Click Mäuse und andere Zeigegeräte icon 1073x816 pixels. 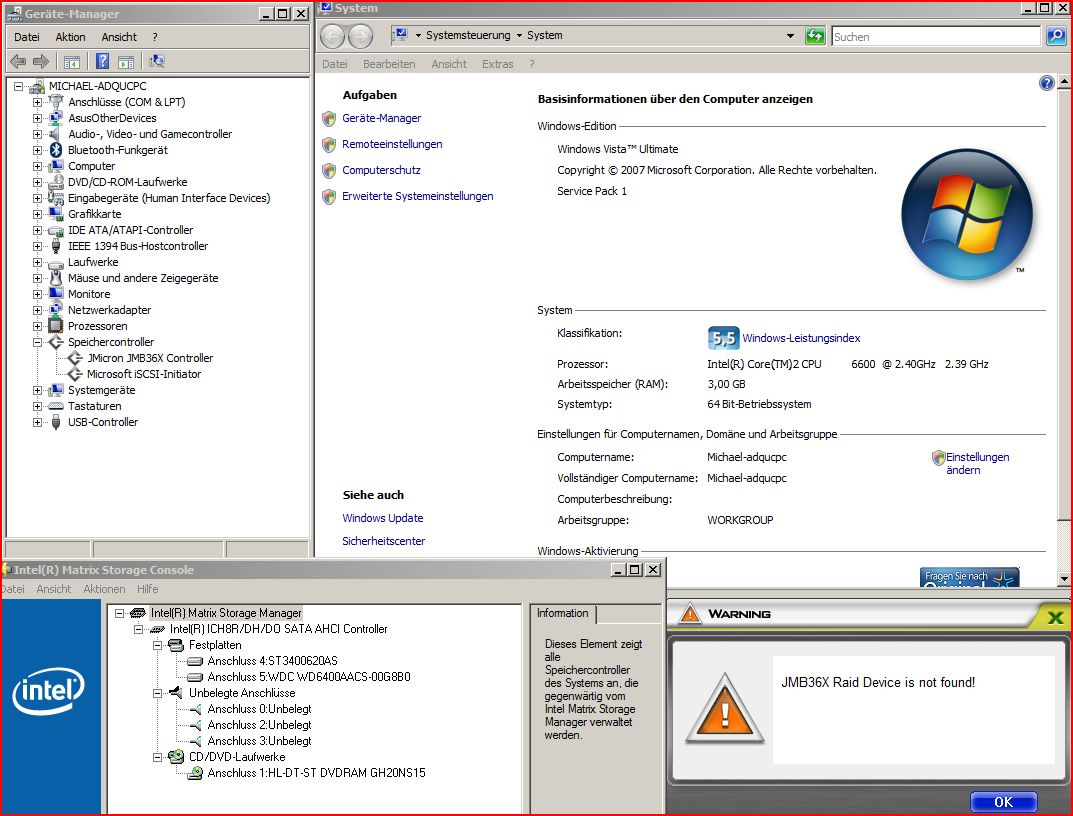tap(56, 278)
